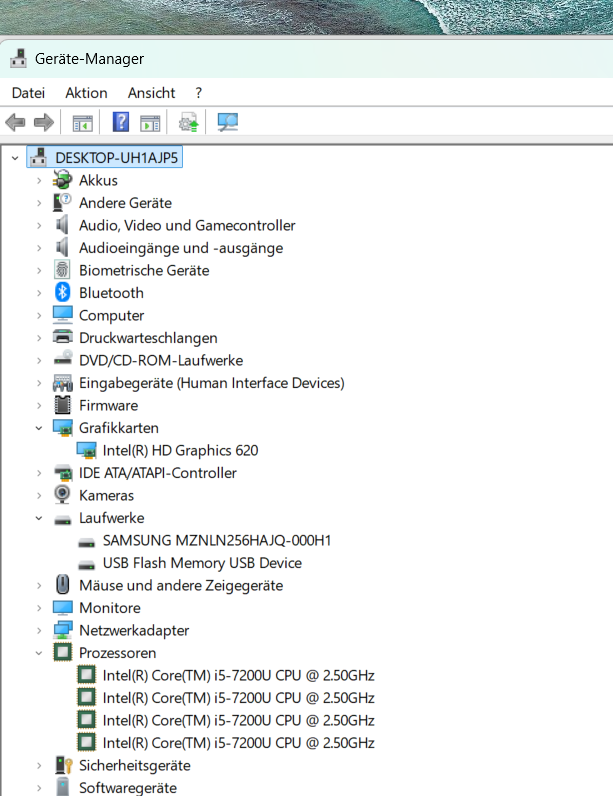This screenshot has width=613, height=796.
Task: Select the Netzwerkadapter network icon
Action: [62, 630]
